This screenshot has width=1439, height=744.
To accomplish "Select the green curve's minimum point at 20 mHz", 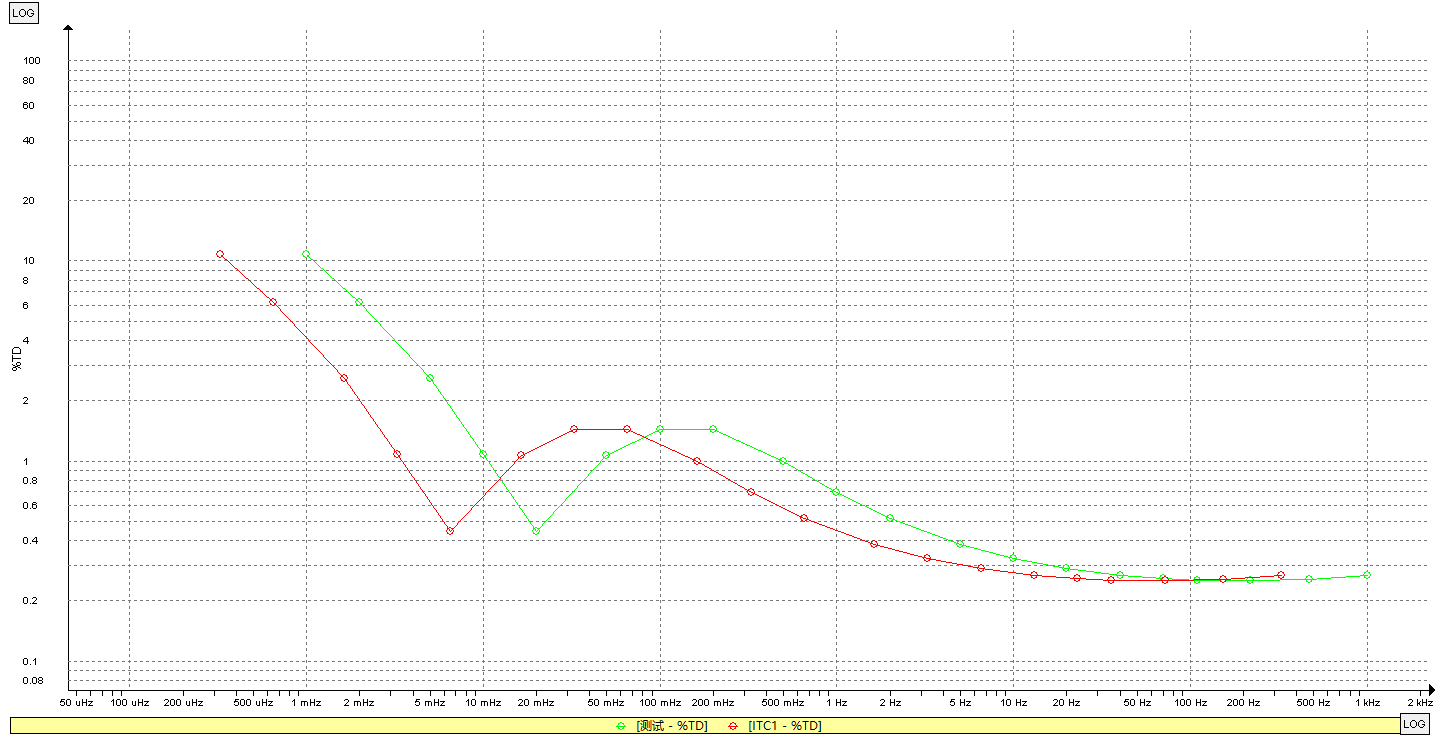I will [x=536, y=531].
